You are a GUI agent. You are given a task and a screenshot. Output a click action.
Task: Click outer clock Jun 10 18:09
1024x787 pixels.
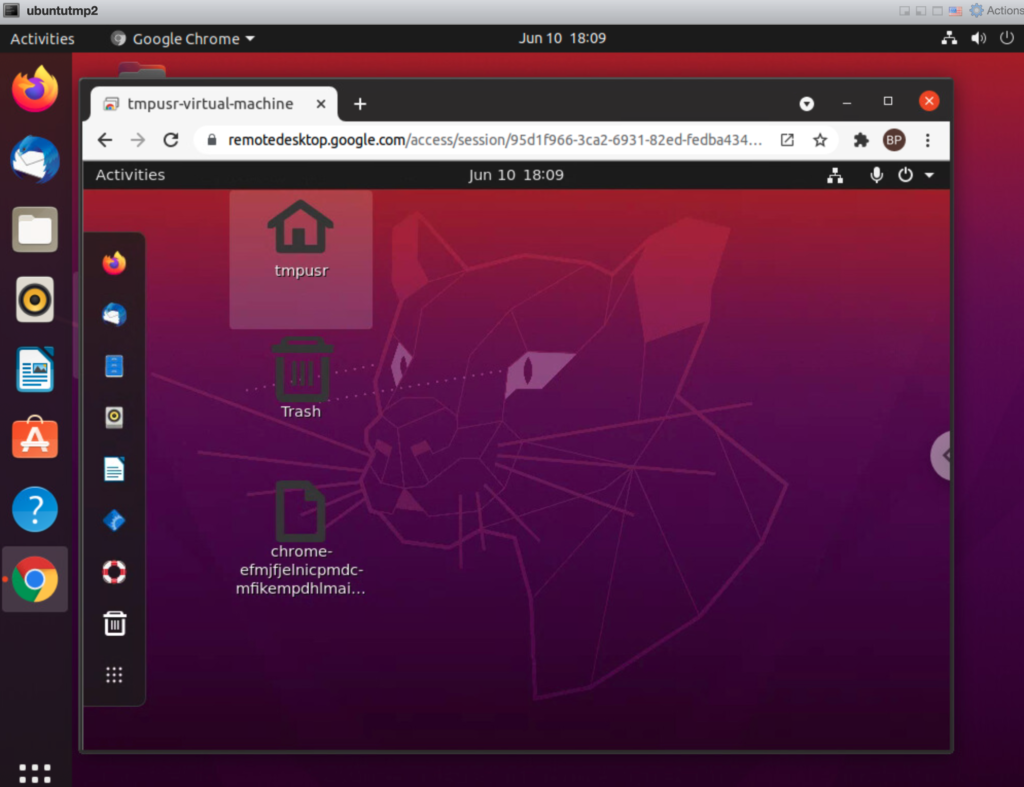pos(562,38)
